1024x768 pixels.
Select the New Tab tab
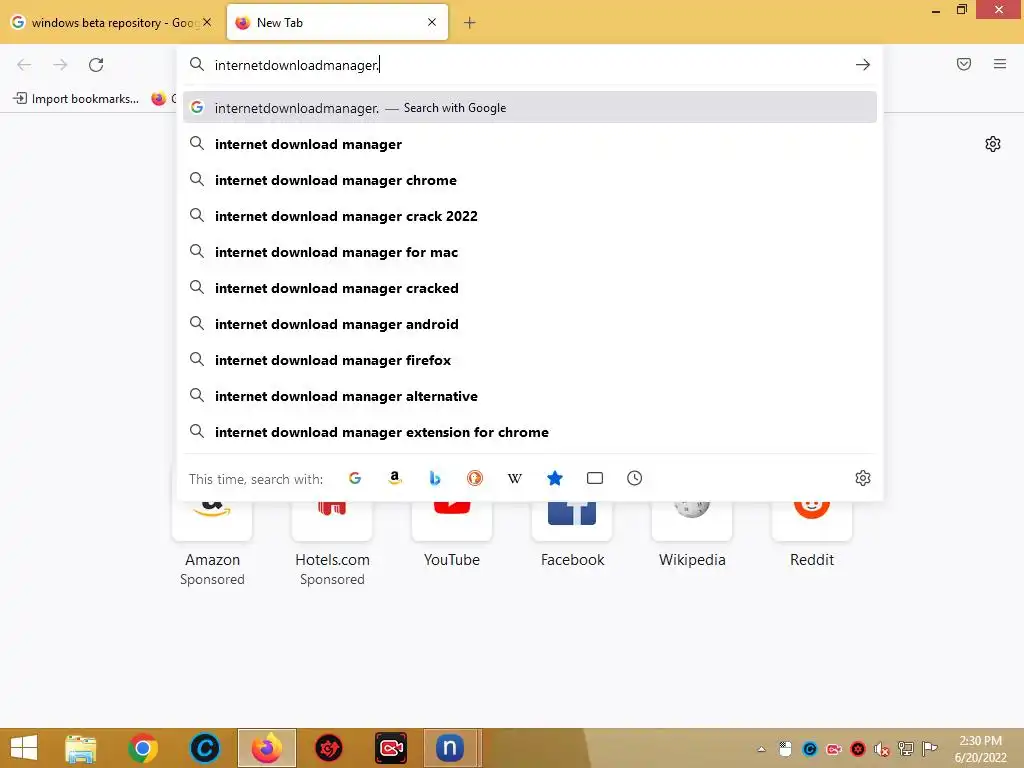tap(337, 22)
